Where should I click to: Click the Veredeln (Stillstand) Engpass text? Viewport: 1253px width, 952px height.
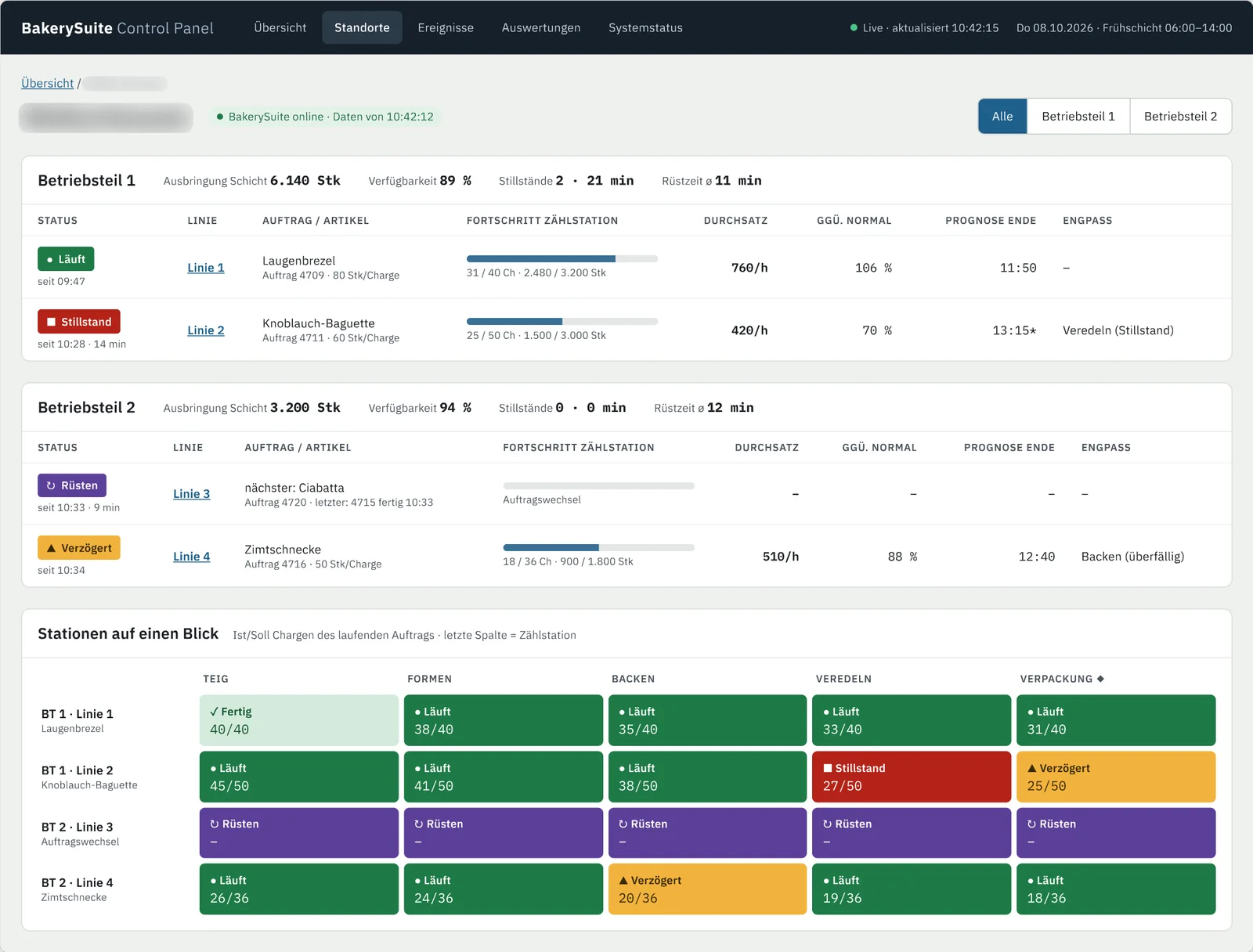[x=1118, y=330]
